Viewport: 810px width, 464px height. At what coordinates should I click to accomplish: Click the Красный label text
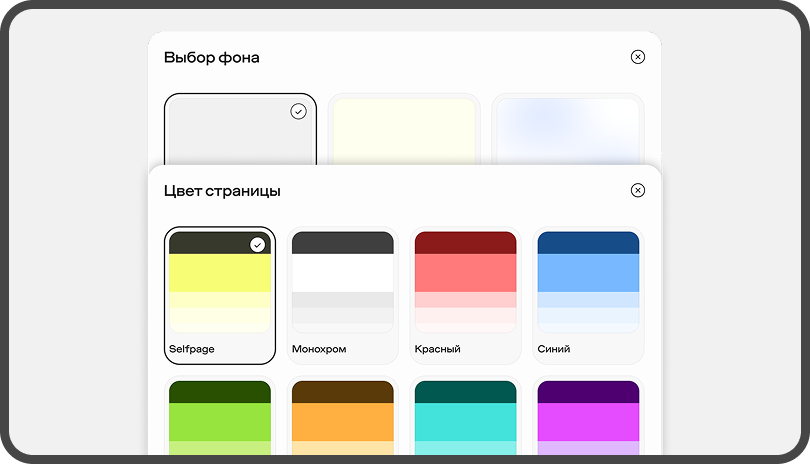(x=438, y=349)
